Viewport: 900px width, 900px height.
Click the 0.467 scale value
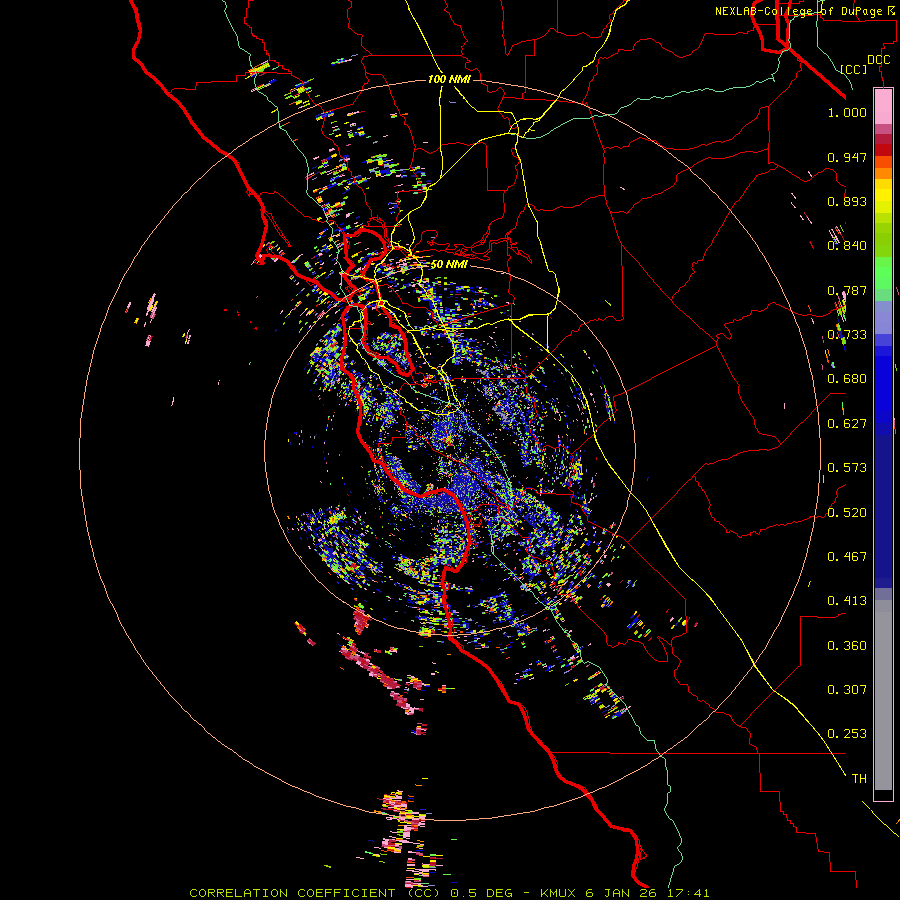(x=847, y=557)
